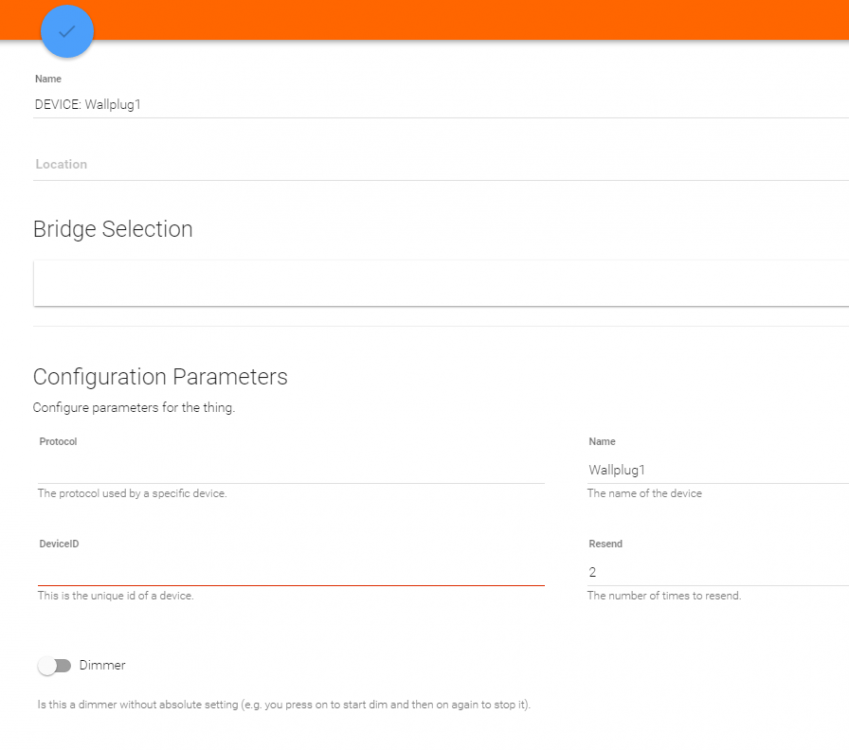Click the device name field containing 'Wallplug1'

click(716, 470)
